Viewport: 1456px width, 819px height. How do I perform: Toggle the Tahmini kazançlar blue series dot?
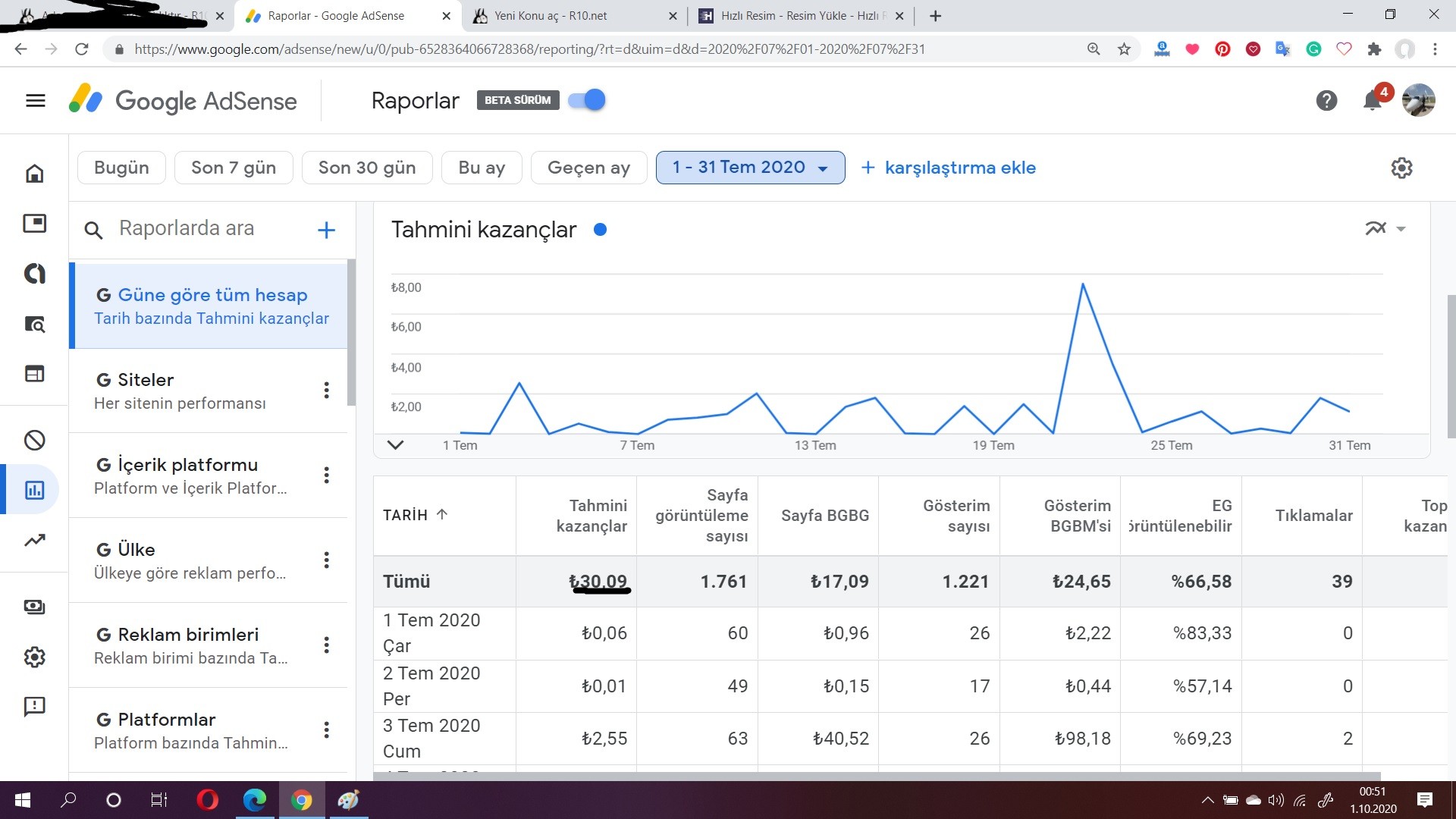[600, 230]
